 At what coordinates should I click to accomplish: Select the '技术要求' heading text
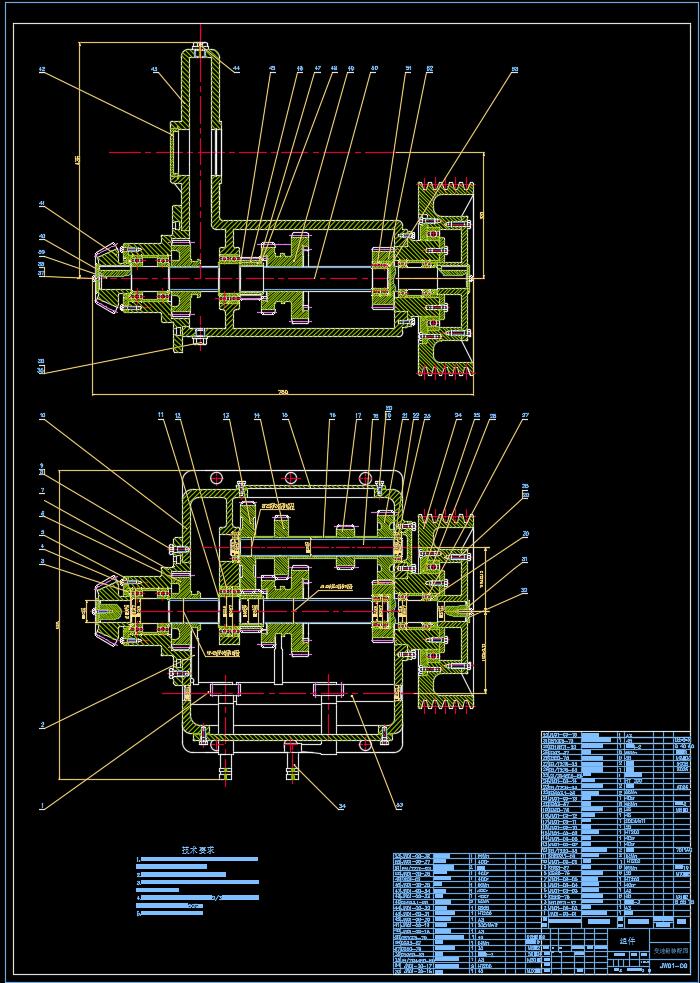(198, 851)
